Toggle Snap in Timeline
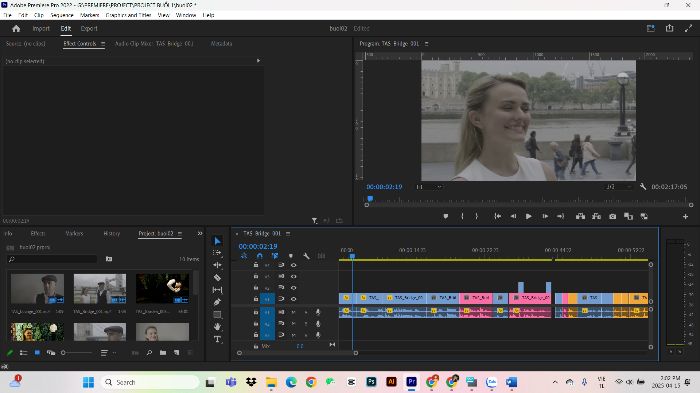This screenshot has width=700, height=393. pos(260,256)
